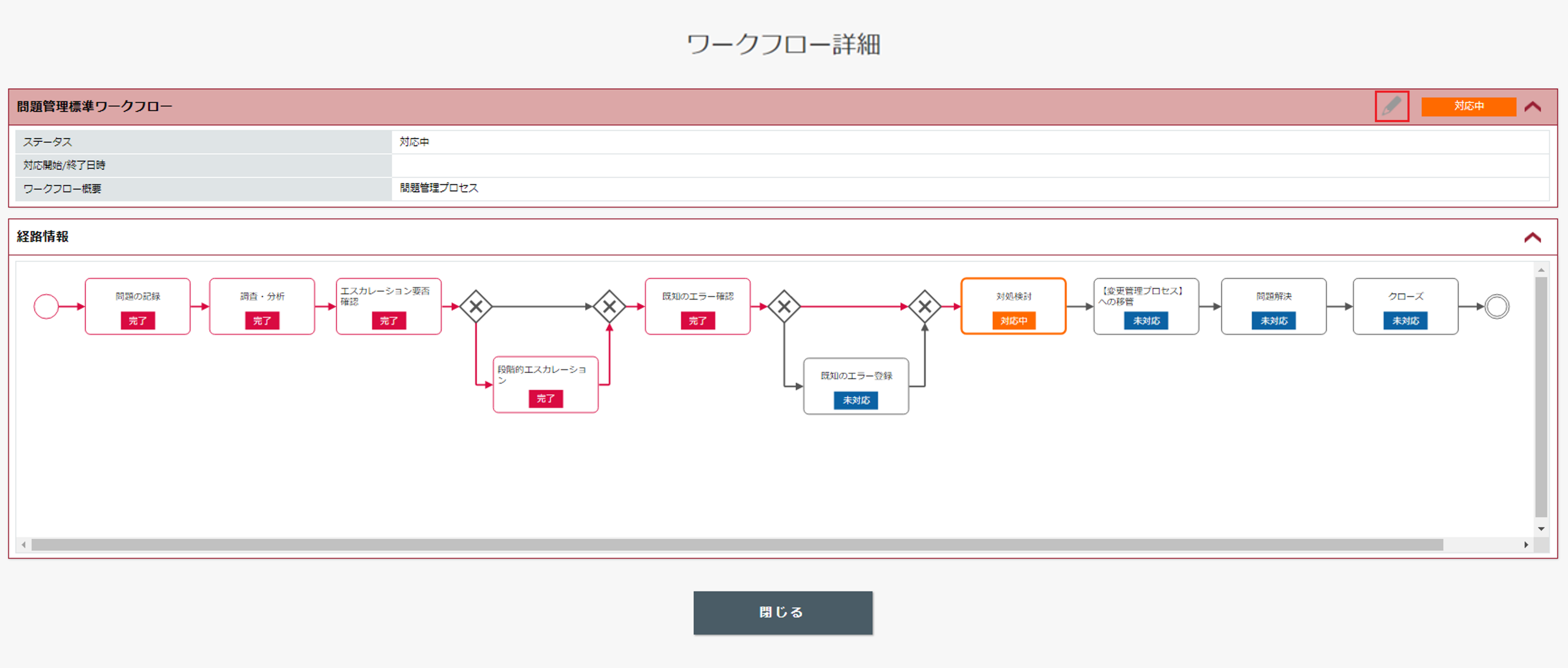The width and height of the screenshot is (1568, 668).
Task: Click 完了 badge in 問題の記録 node
Action: (138, 321)
